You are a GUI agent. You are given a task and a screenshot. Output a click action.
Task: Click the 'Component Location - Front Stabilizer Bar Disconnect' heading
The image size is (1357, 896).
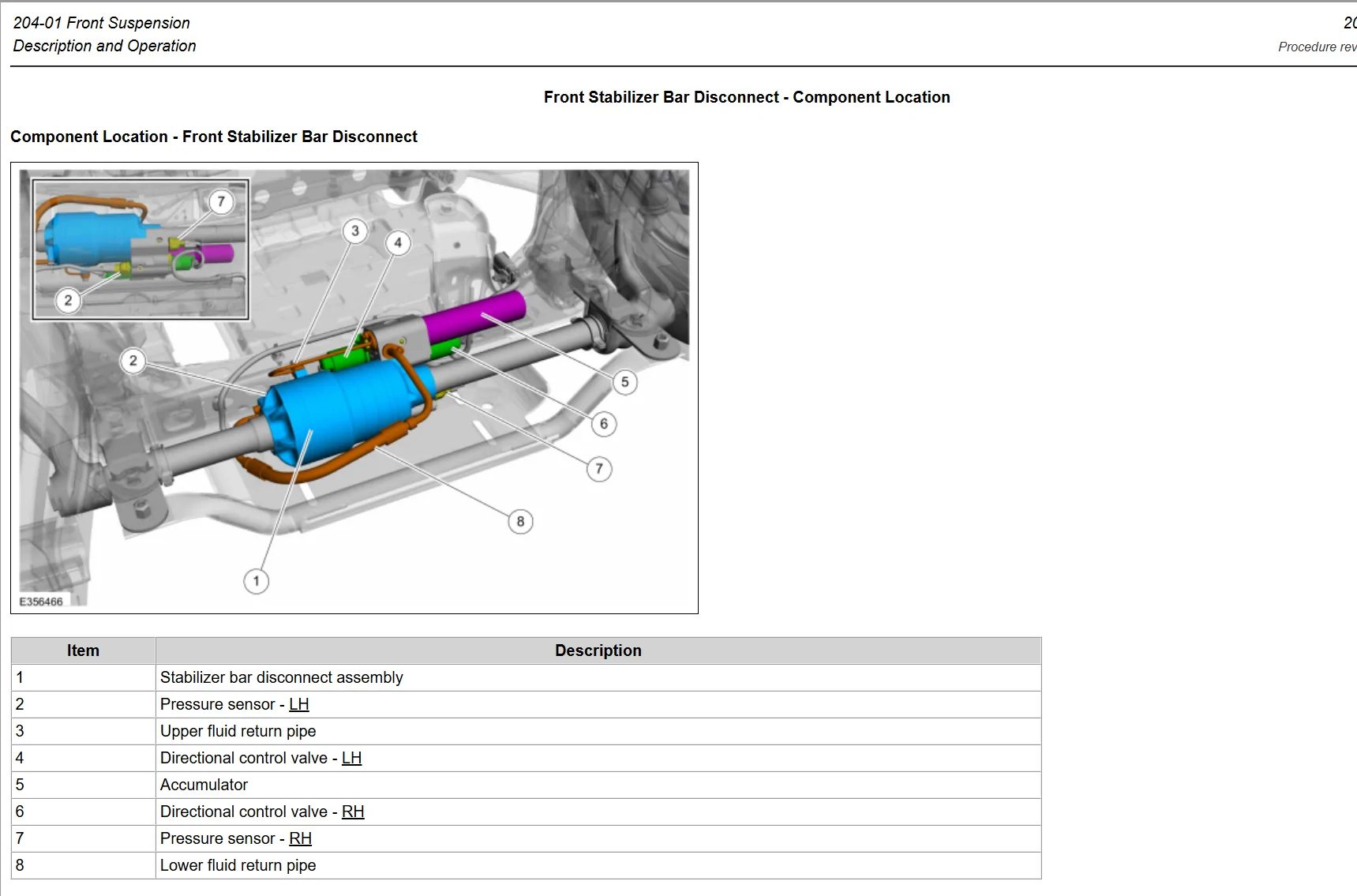(214, 137)
